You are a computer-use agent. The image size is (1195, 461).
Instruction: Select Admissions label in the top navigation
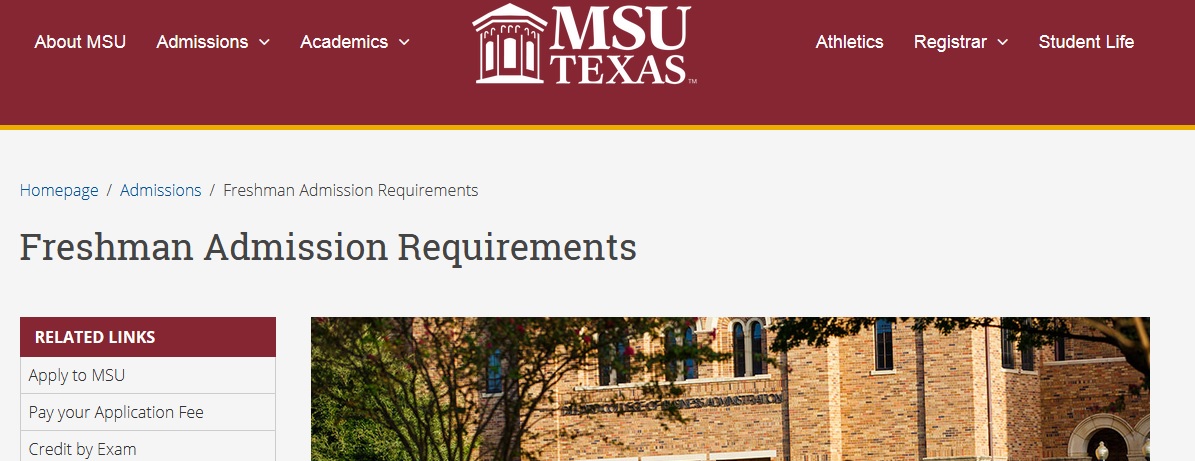point(202,42)
